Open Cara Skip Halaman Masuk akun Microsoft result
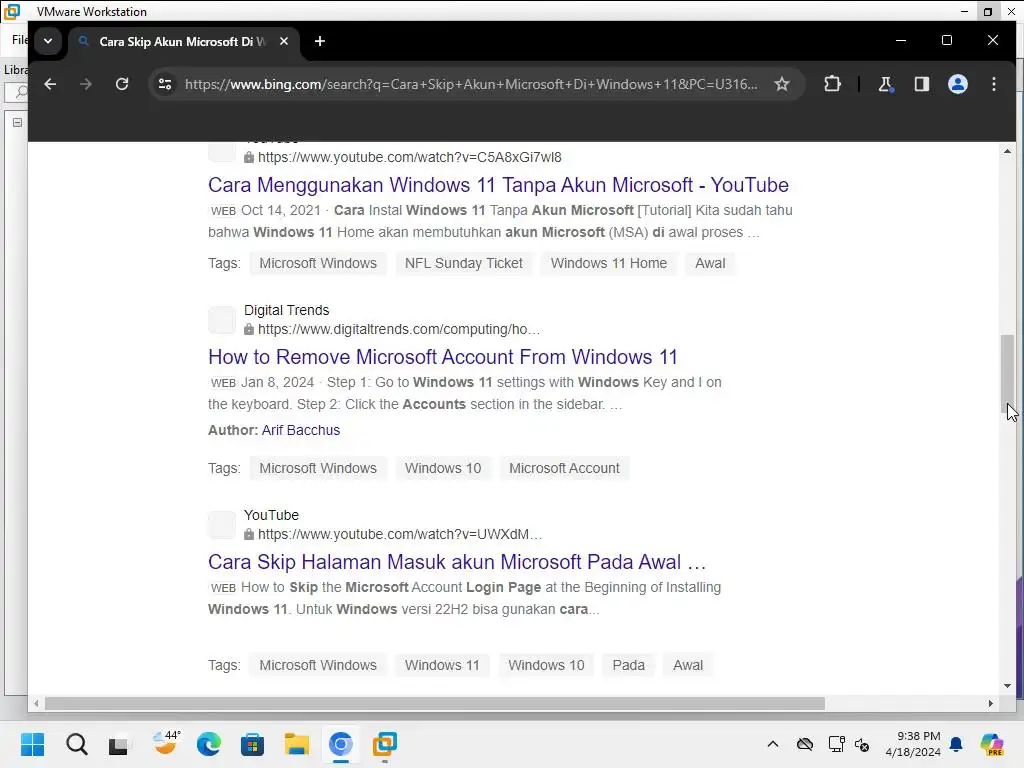 457,562
